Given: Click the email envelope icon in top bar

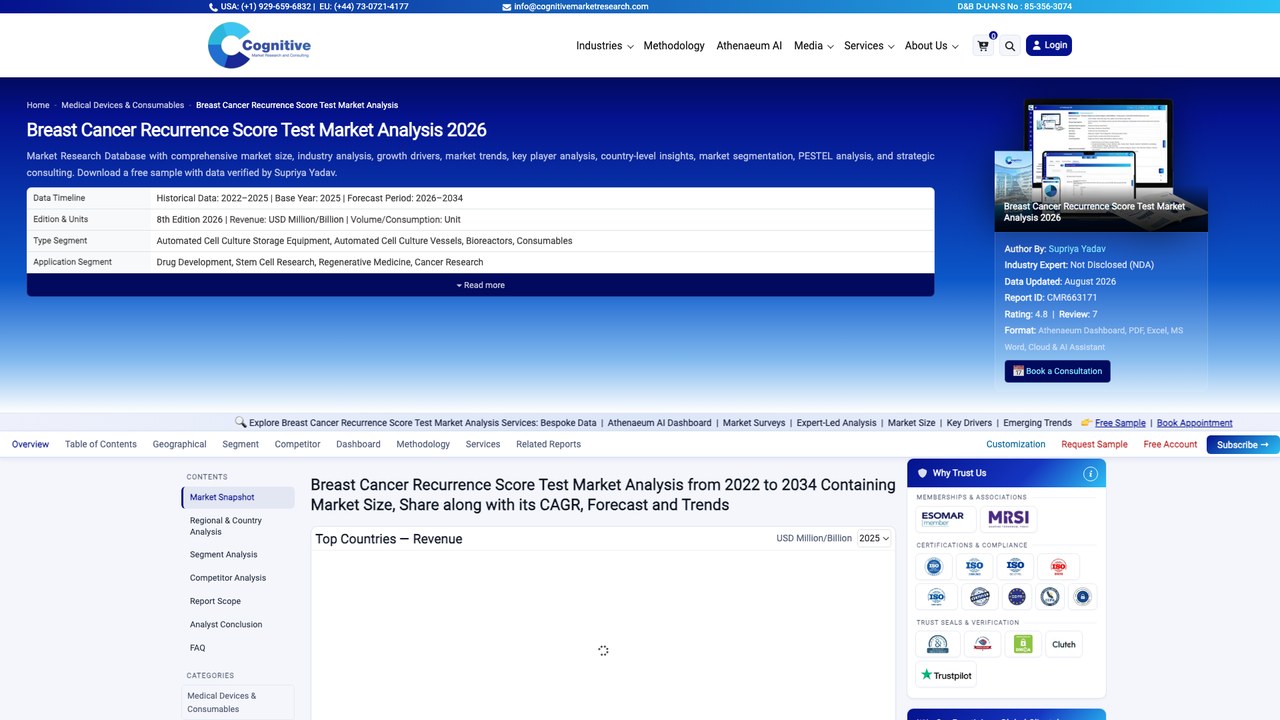Looking at the screenshot, I should pyautogui.click(x=507, y=6).
